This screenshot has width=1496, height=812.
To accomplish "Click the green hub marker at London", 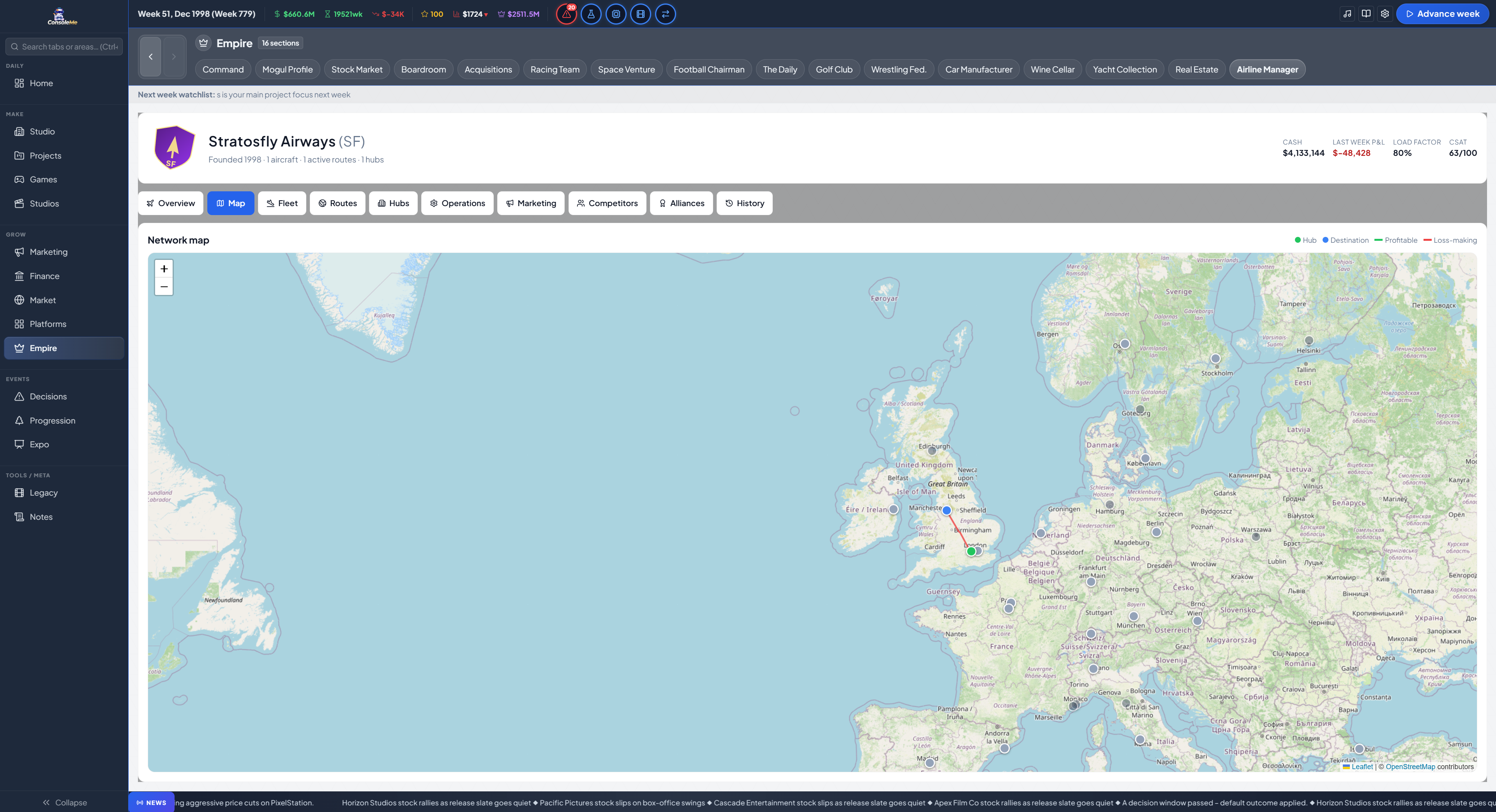I will (x=971, y=551).
